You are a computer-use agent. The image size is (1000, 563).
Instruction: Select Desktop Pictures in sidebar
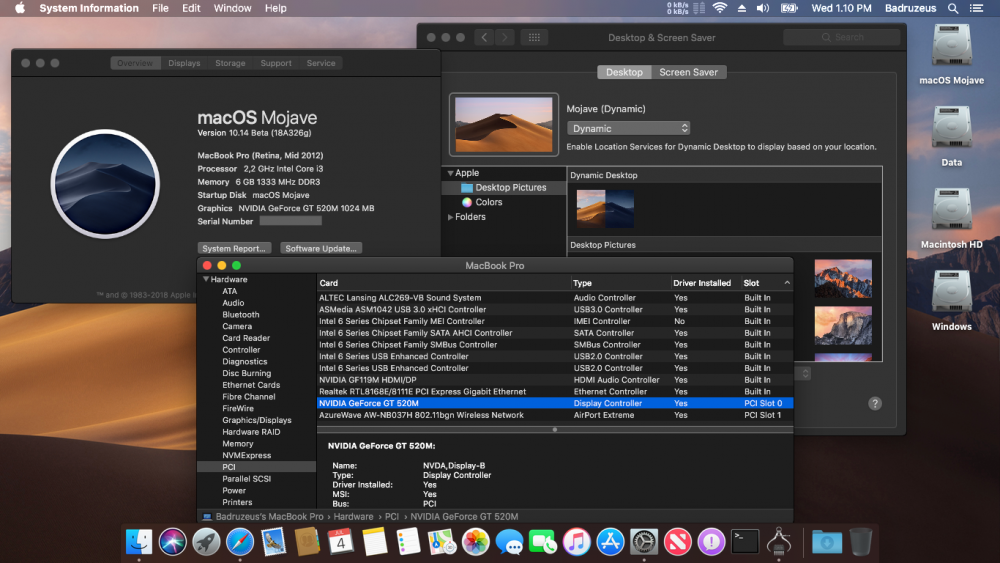tap(504, 187)
